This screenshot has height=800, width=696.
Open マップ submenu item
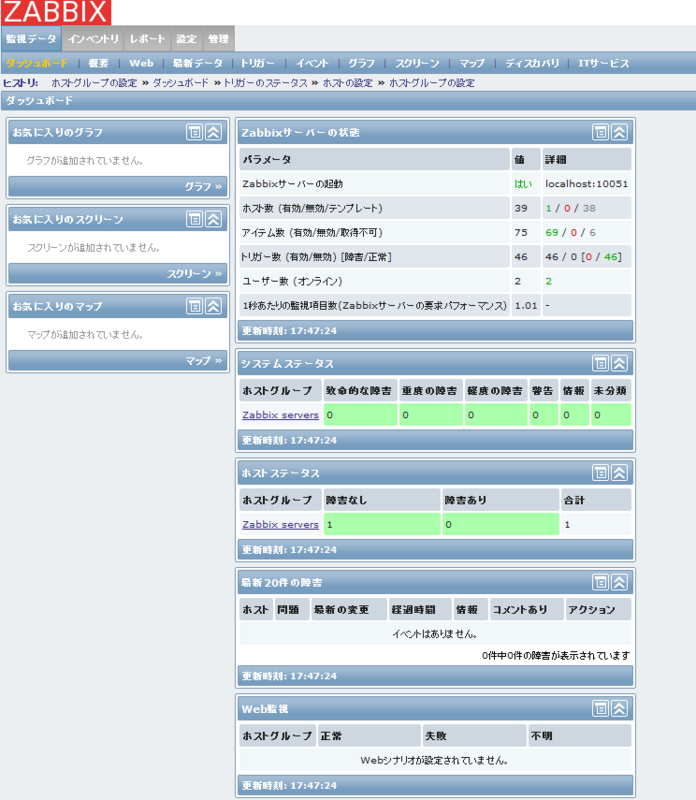click(x=472, y=63)
